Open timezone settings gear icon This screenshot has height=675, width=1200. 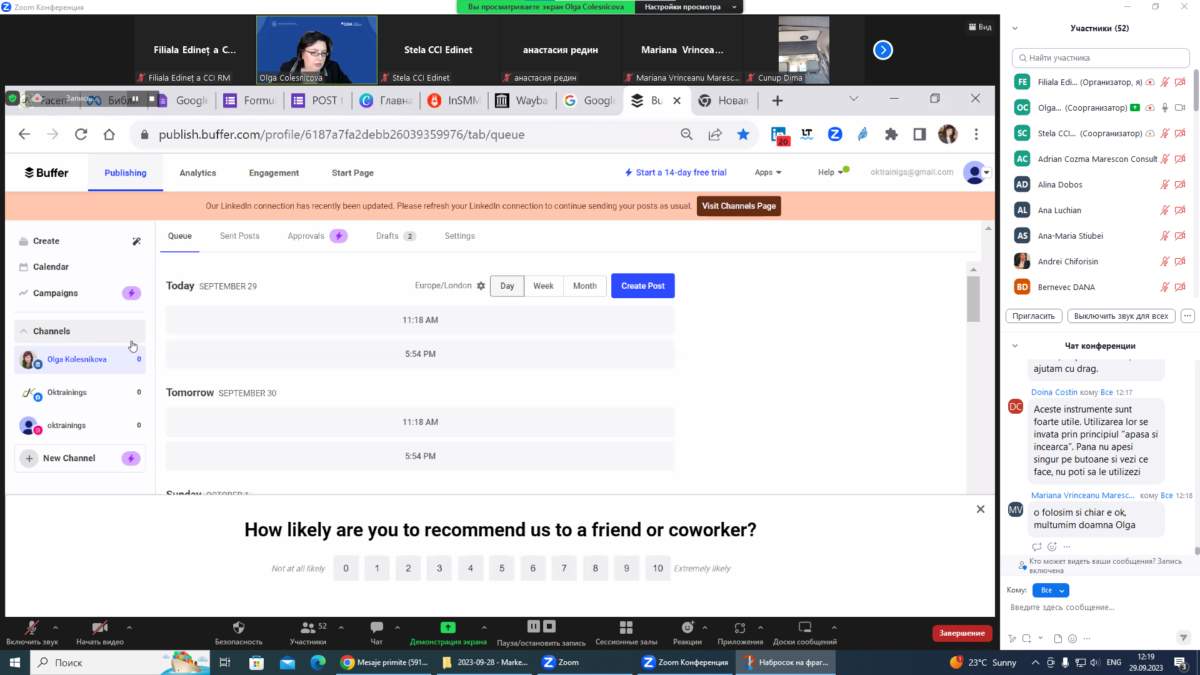(481, 286)
